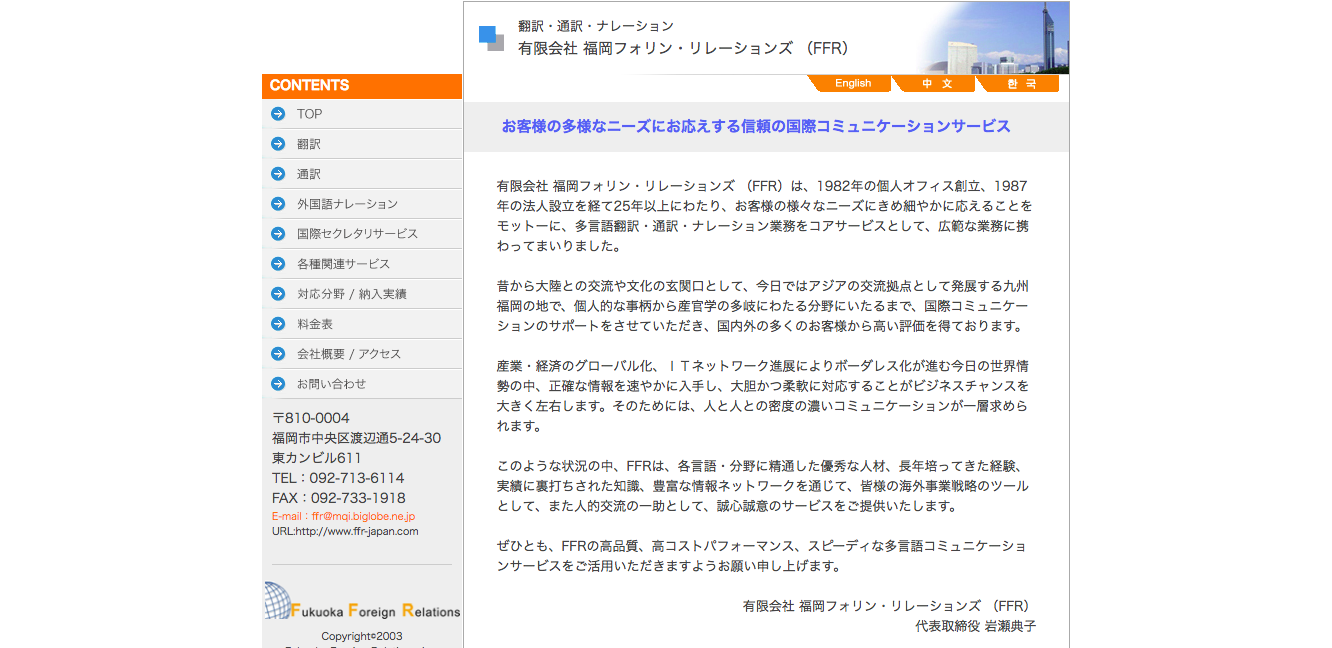Click the blue headline お客様の多様なニーズにお応えする
Image resolution: width=1332 pixels, height=648 pixels.
pos(756,126)
